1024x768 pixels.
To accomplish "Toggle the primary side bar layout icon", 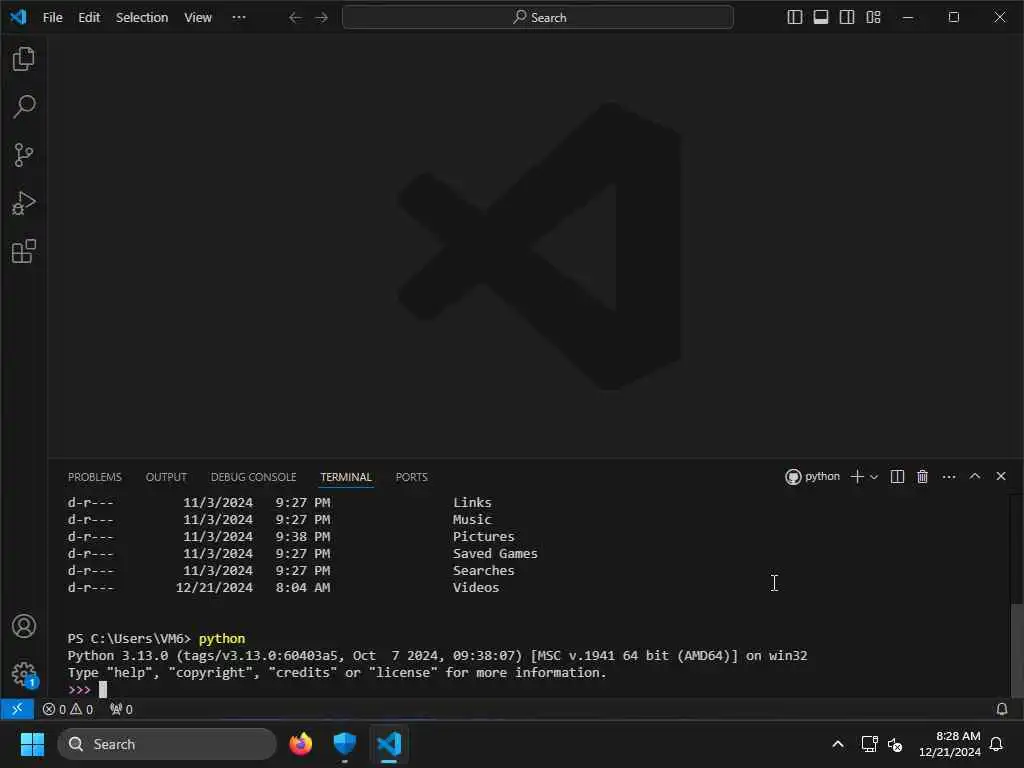I will pyautogui.click(x=795, y=18).
